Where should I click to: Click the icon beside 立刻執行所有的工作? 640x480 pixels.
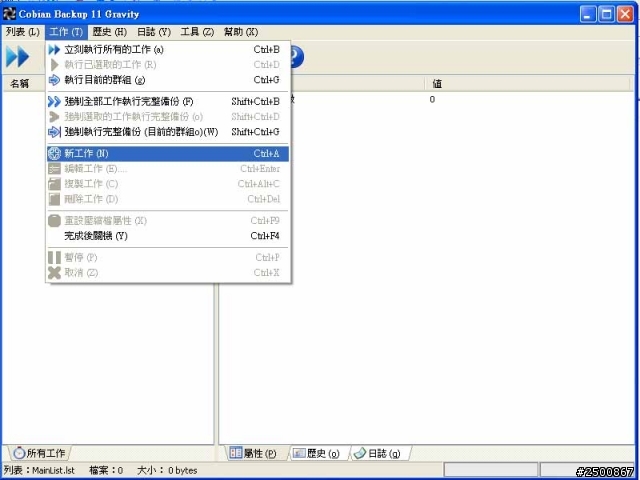(x=54, y=50)
